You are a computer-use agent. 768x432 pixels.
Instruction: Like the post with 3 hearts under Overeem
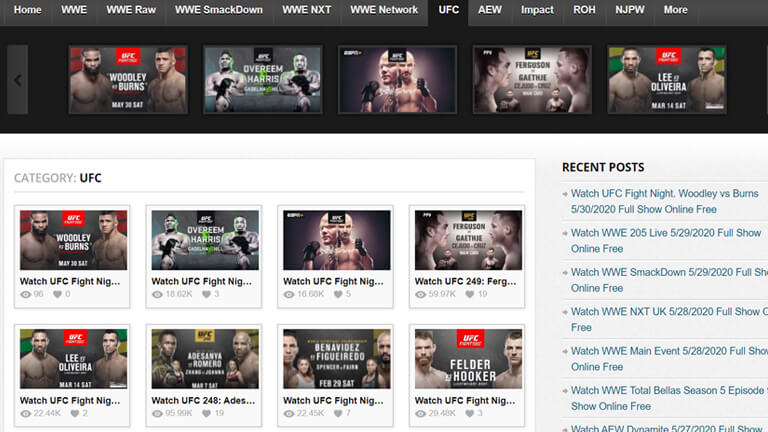pos(206,294)
